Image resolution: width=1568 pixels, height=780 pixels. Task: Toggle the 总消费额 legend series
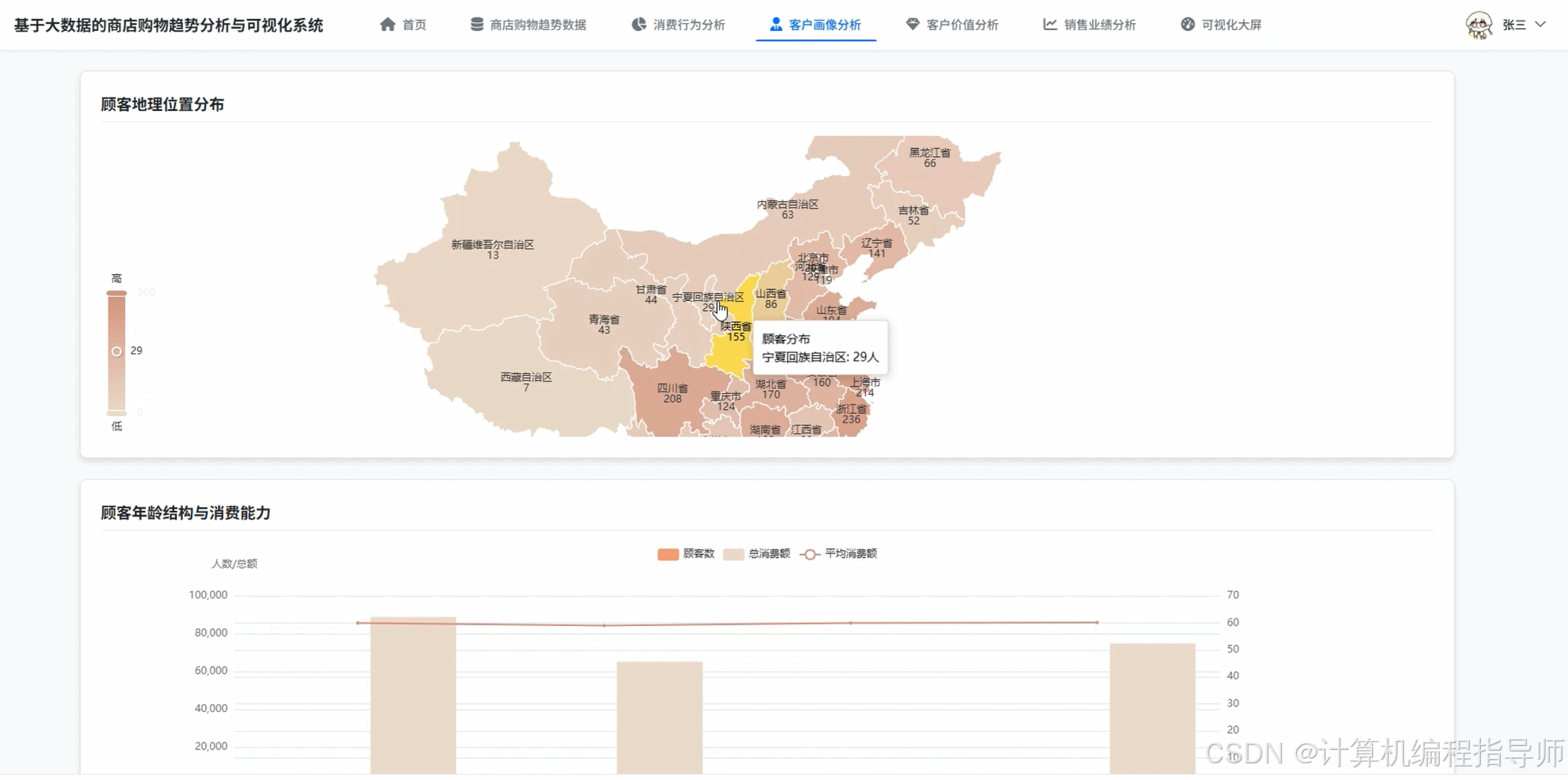(757, 554)
